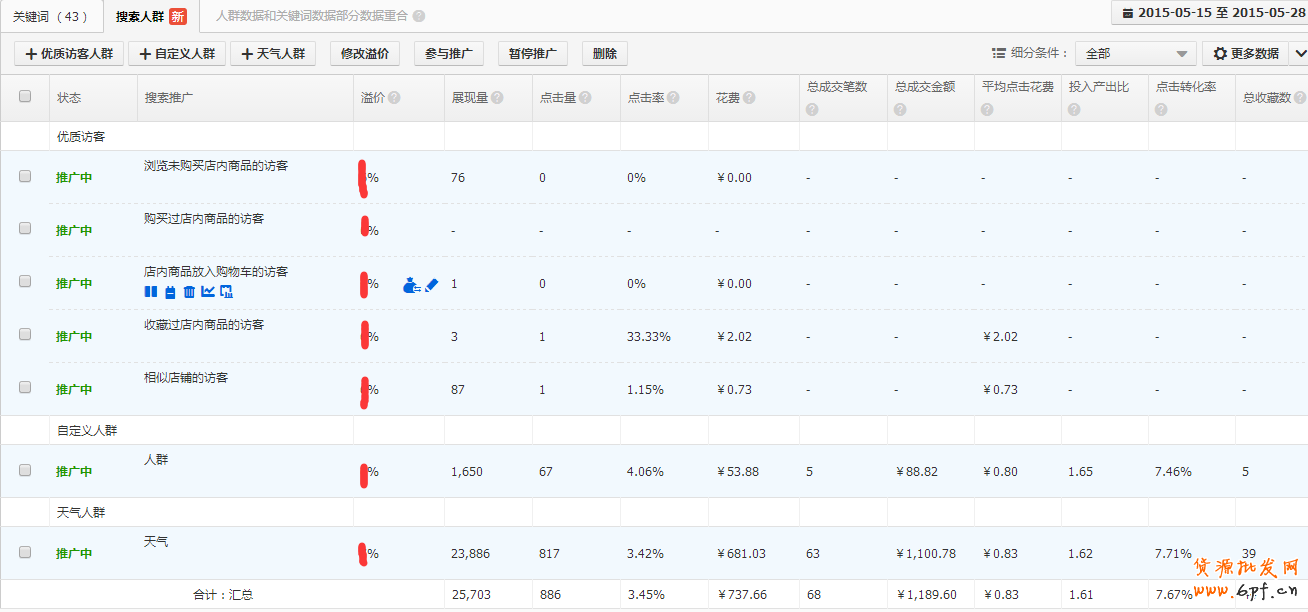Open the line chart icon in 购物车 visitor row
1308x612 pixels.
pyautogui.click(x=208, y=292)
